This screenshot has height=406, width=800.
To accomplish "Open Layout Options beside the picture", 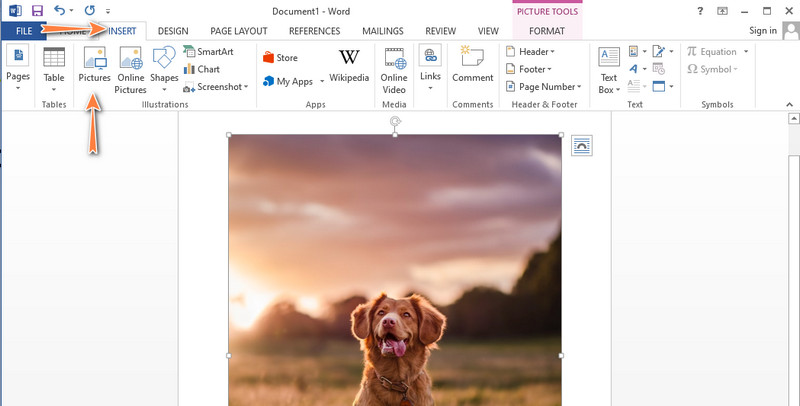I will click(582, 146).
